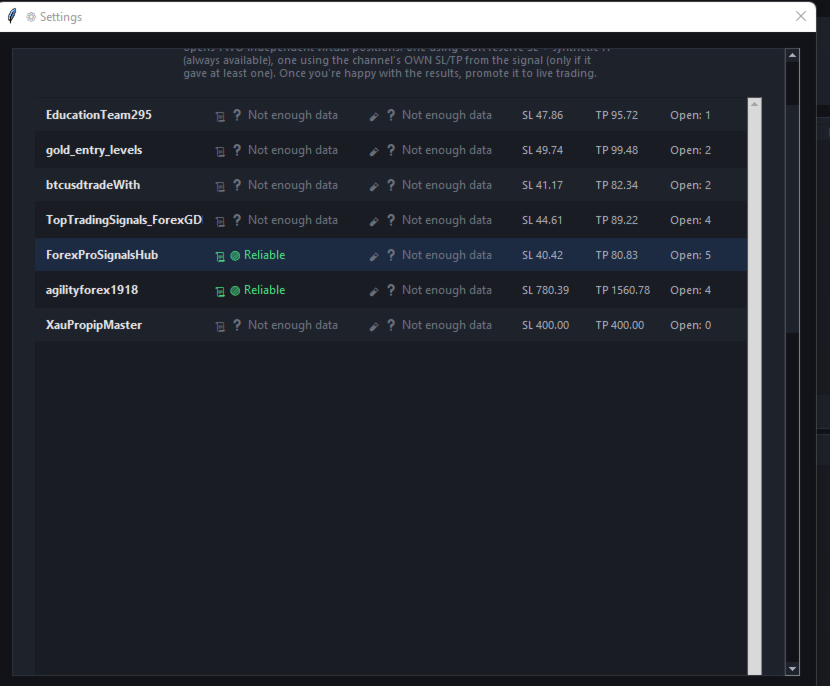Select the EducationTeam295 channel row
830x686 pixels.
coord(391,115)
